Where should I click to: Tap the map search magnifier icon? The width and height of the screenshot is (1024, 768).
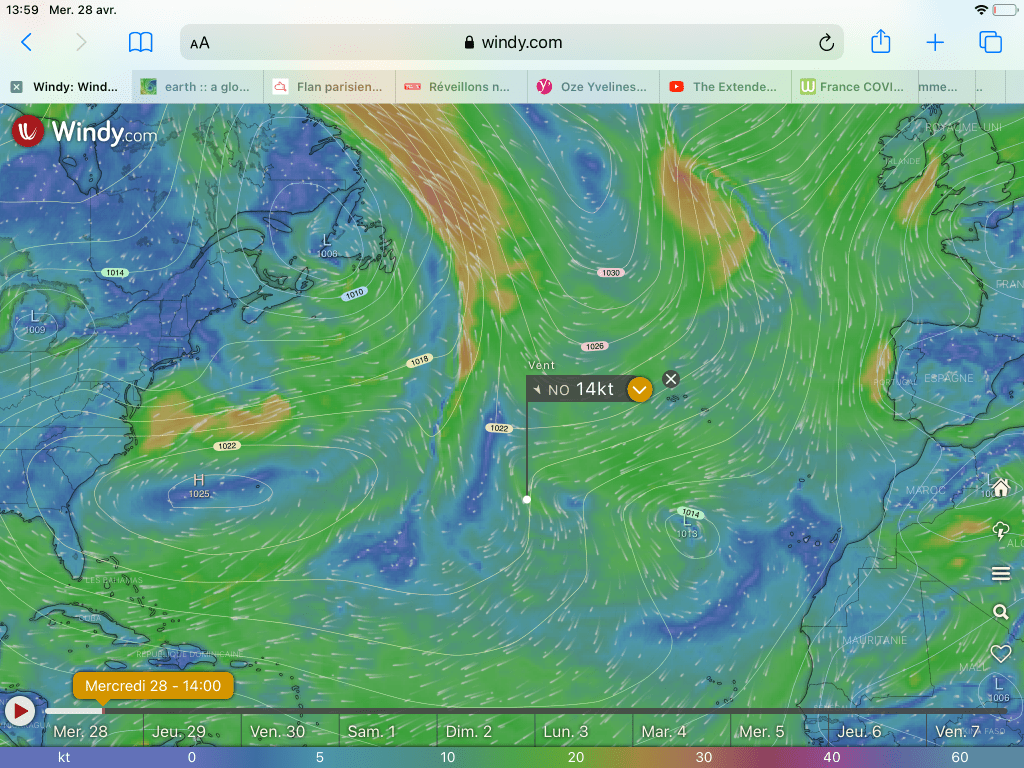[x=1000, y=612]
